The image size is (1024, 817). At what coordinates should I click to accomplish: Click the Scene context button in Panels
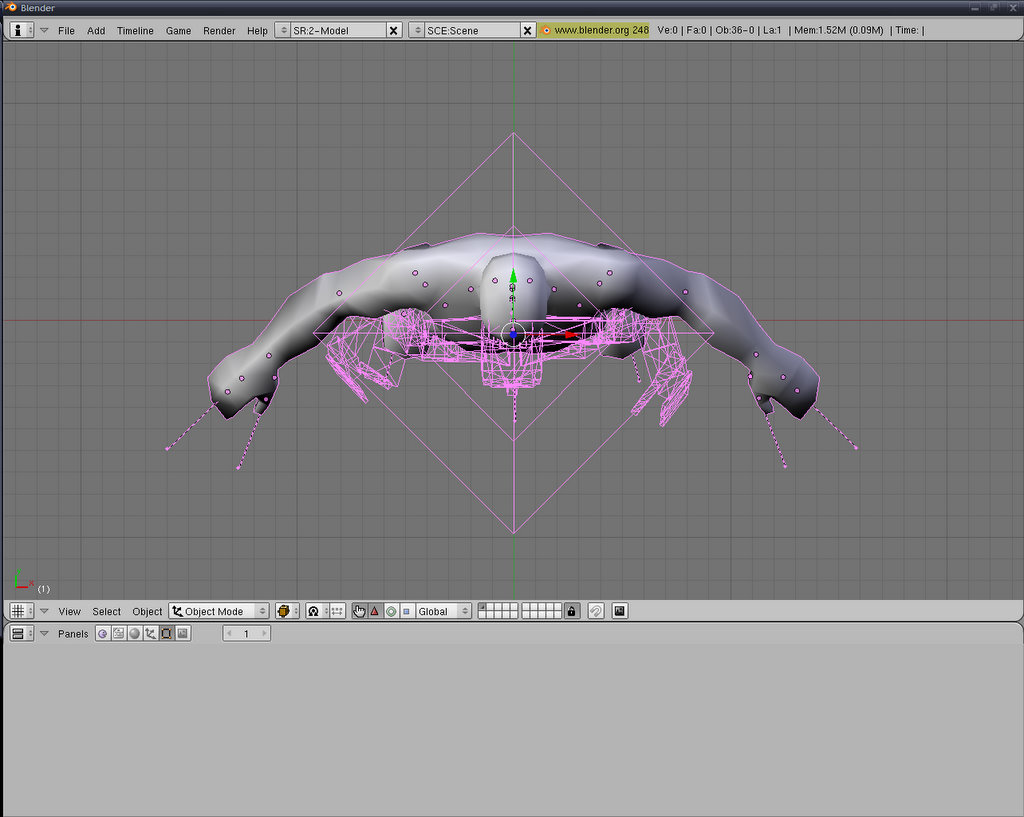(182, 634)
